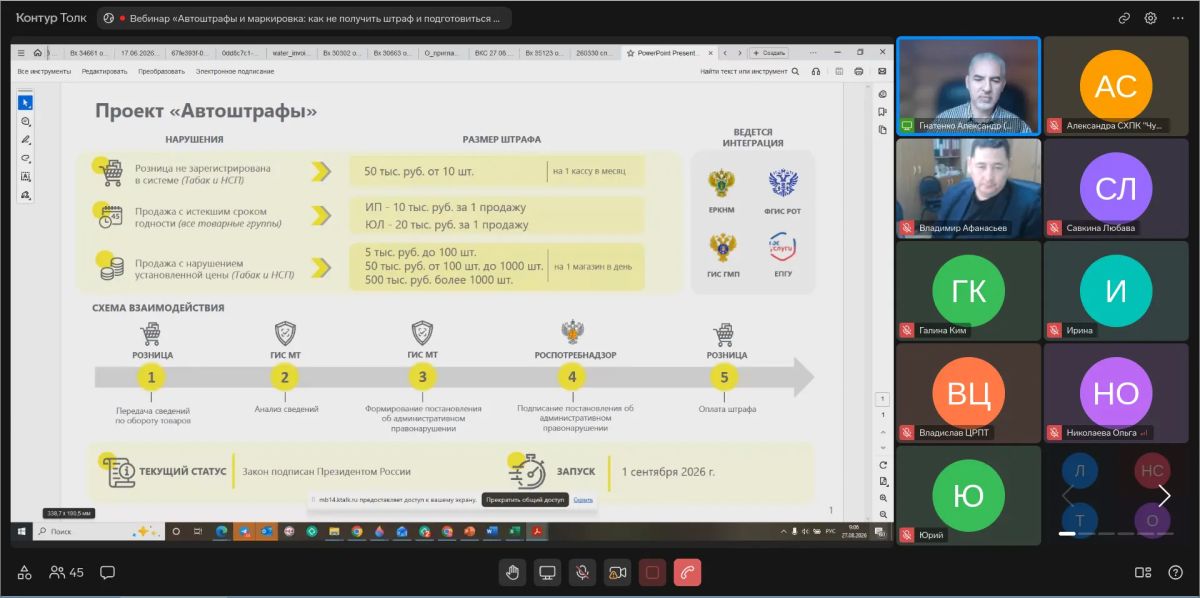Raise hand in the meeting

tap(513, 573)
